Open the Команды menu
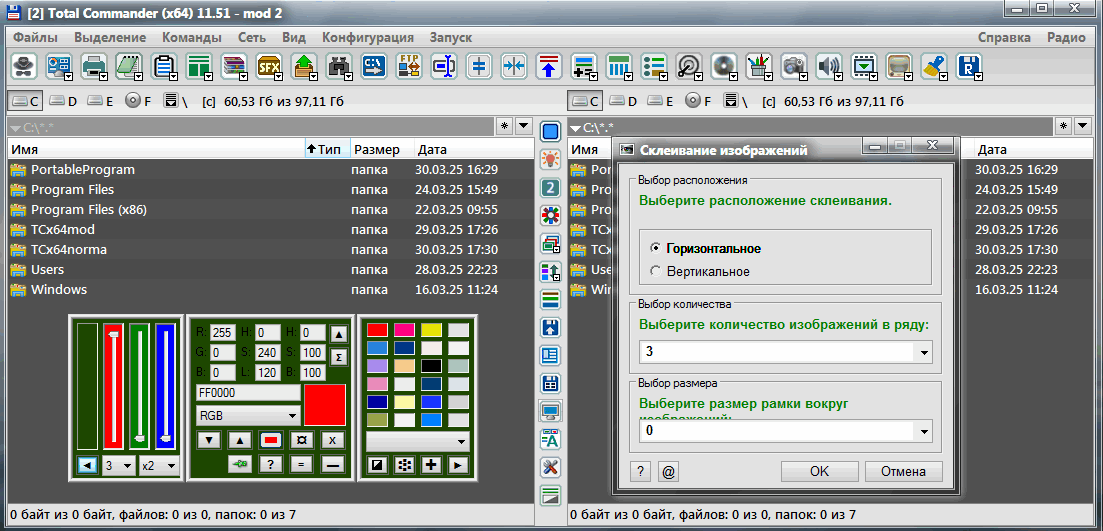 [191, 38]
